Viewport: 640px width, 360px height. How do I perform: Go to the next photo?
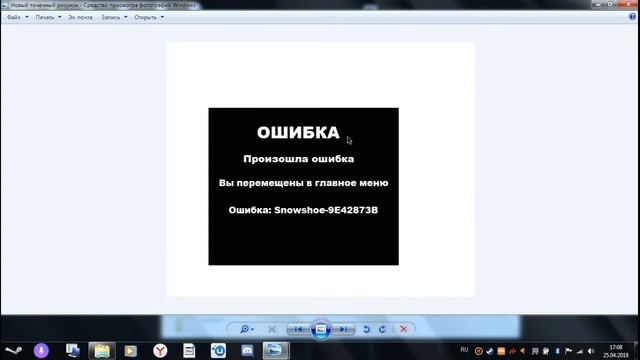click(344, 329)
